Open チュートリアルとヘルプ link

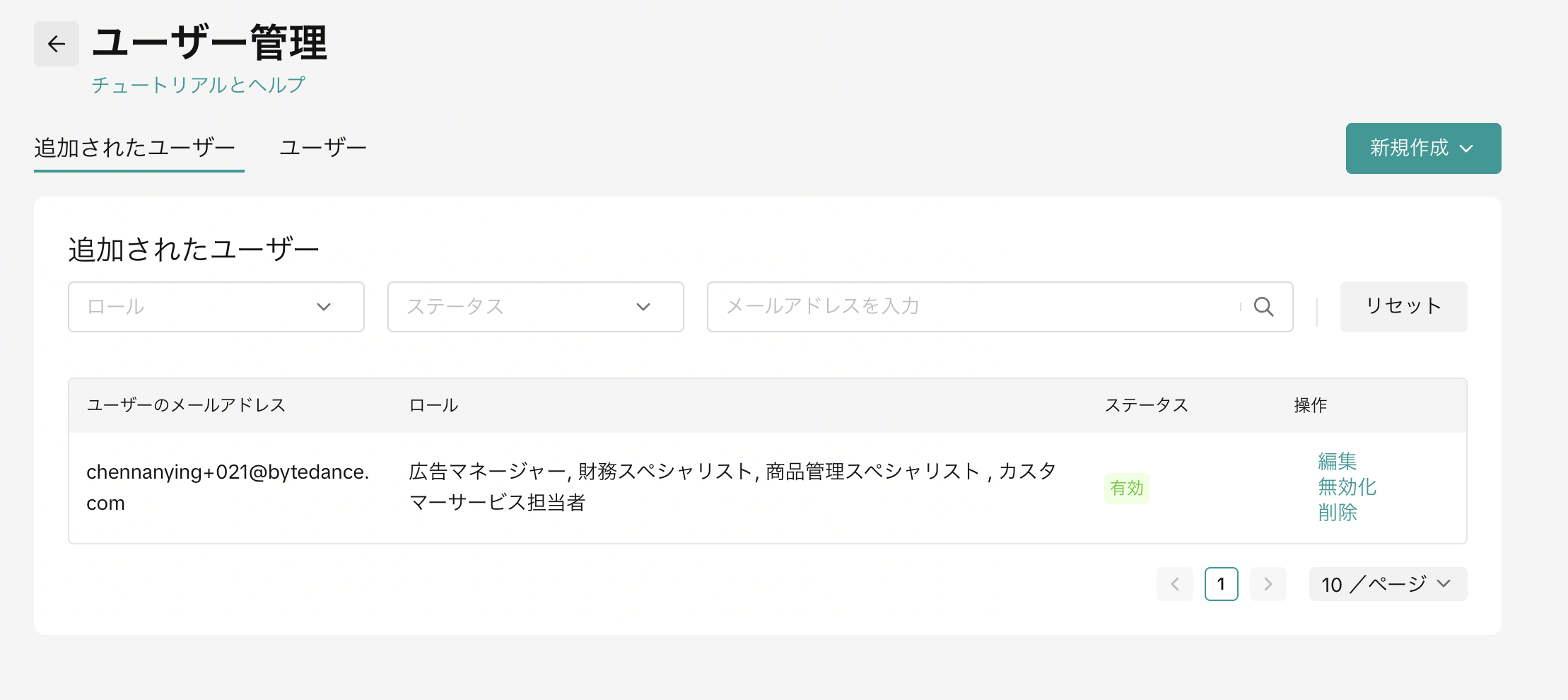[x=198, y=85]
